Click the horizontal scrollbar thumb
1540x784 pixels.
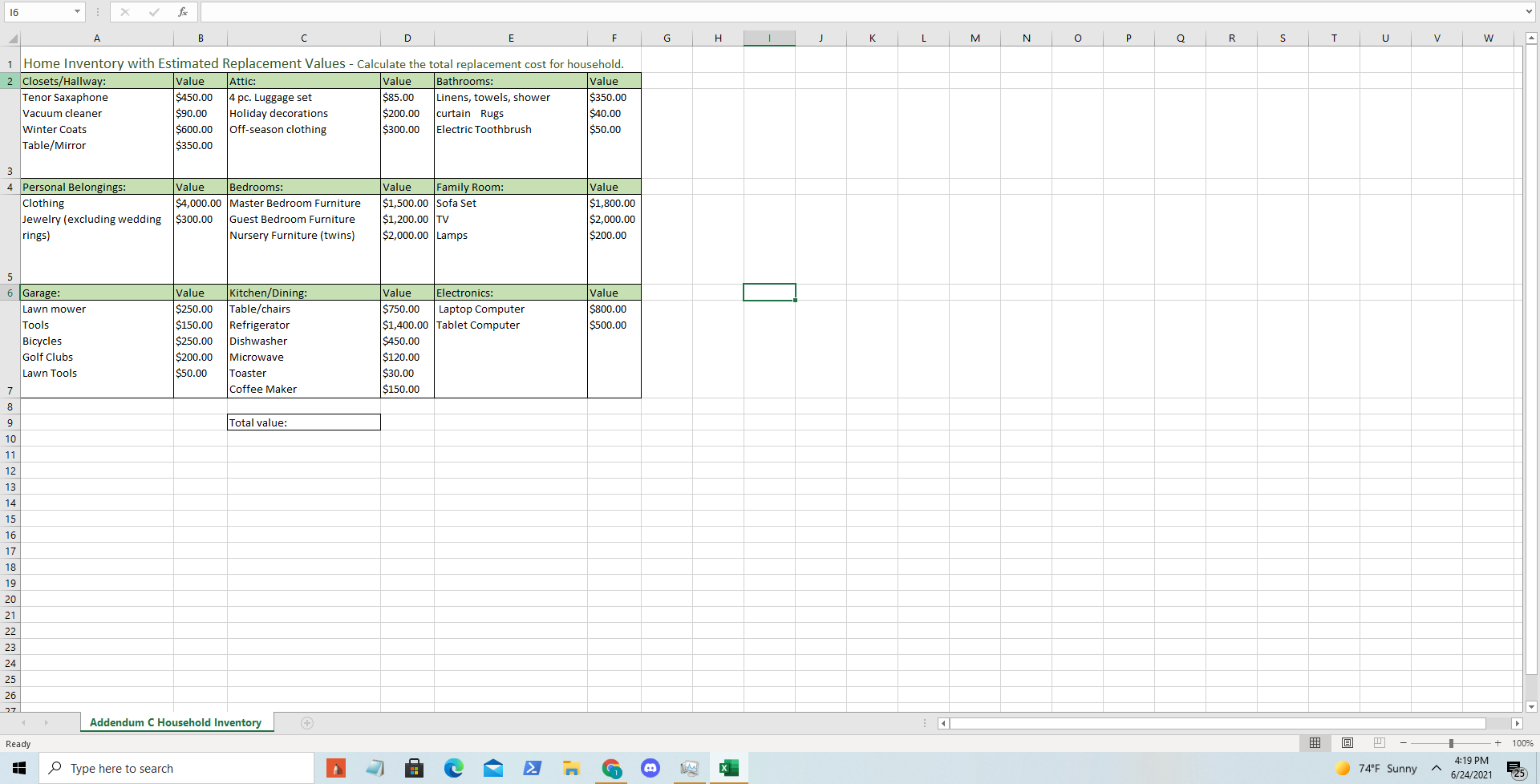pyautogui.click(x=1218, y=723)
